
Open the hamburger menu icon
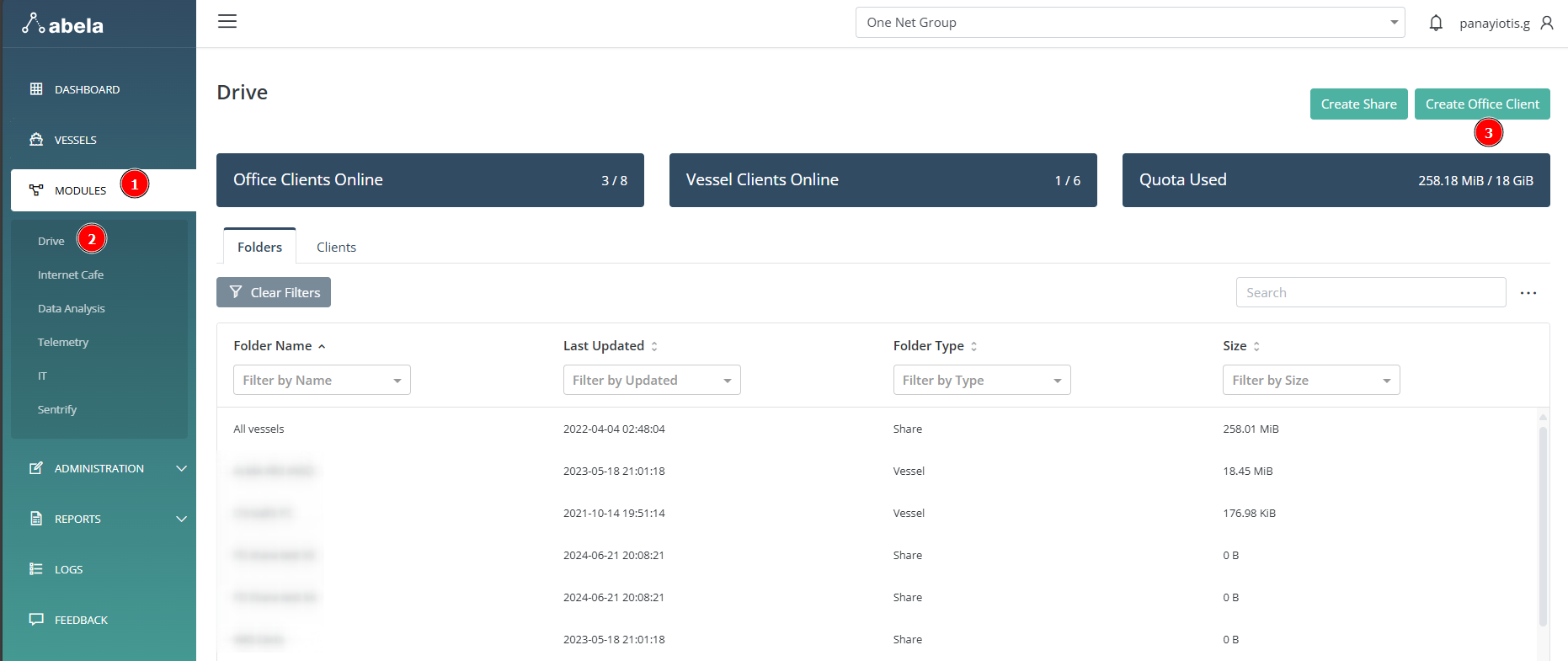[x=227, y=22]
